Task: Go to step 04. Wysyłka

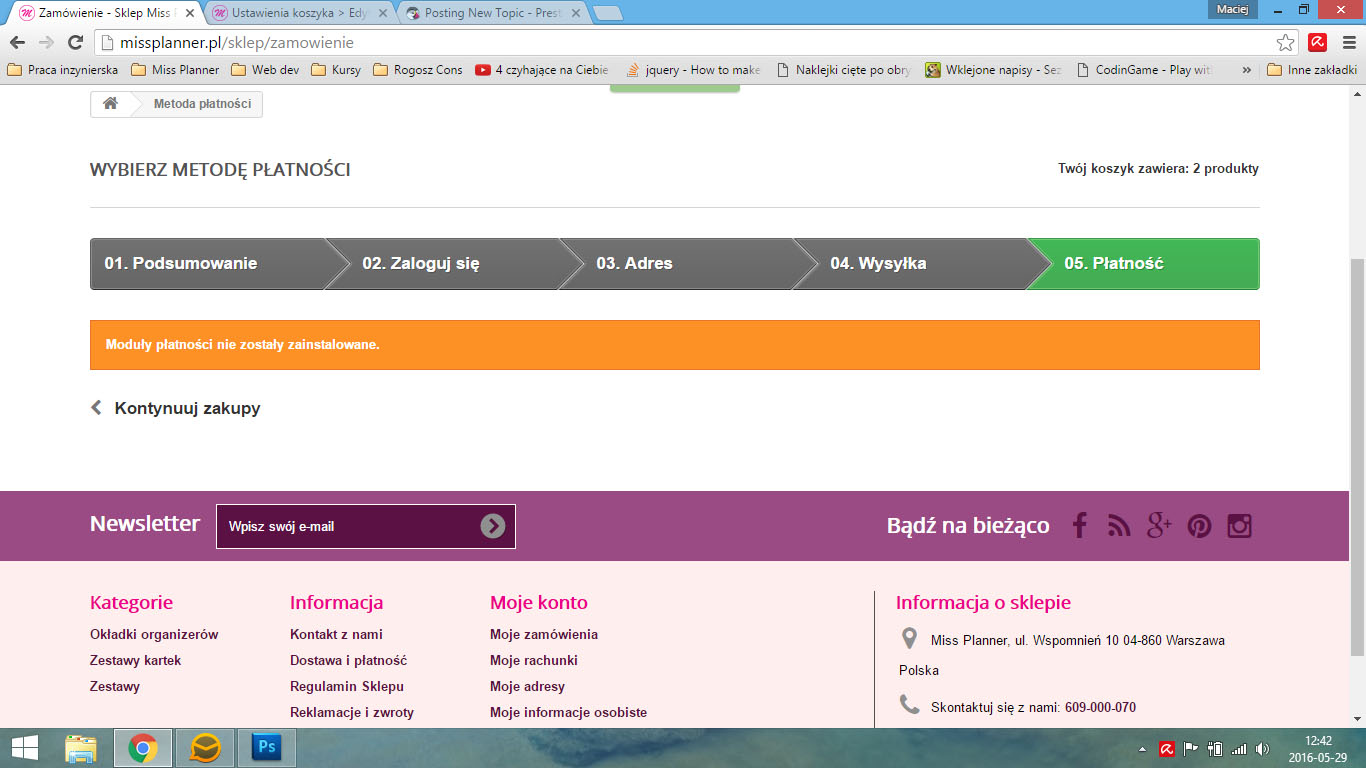Action: pyautogui.click(x=909, y=264)
